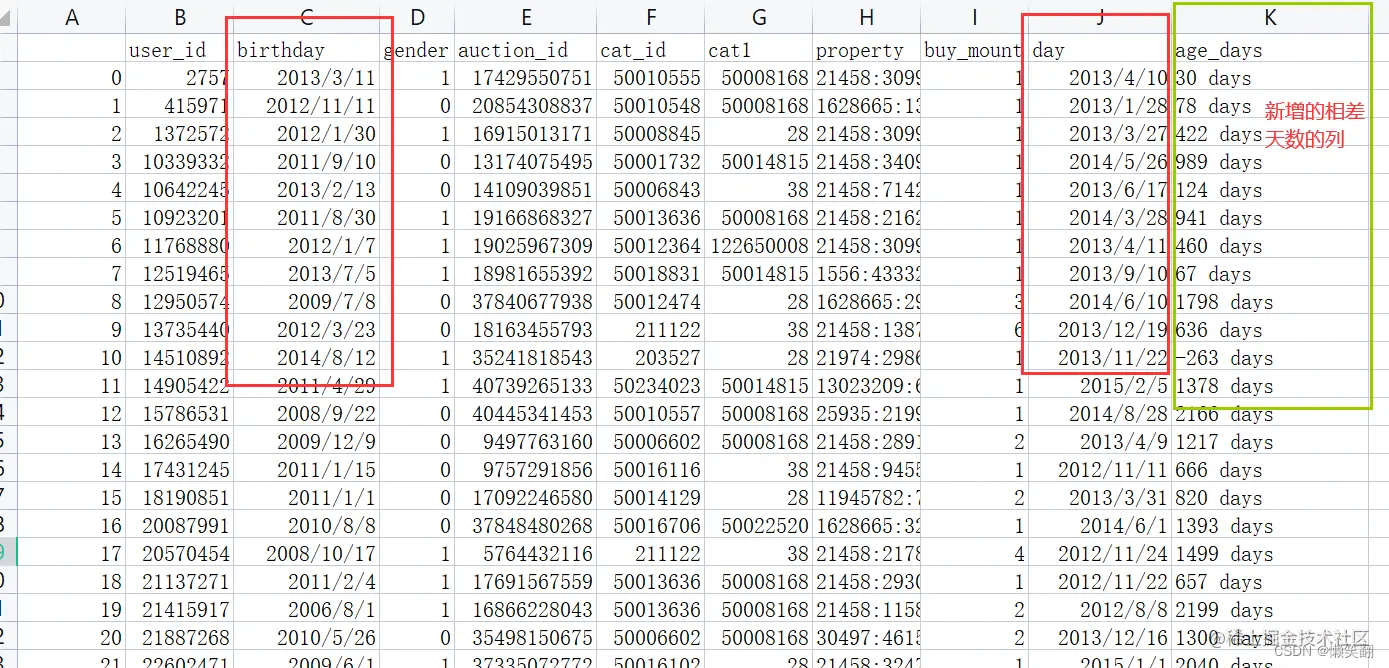Select user_id cell 21887268
The height and width of the screenshot is (668, 1389).
coord(179,638)
